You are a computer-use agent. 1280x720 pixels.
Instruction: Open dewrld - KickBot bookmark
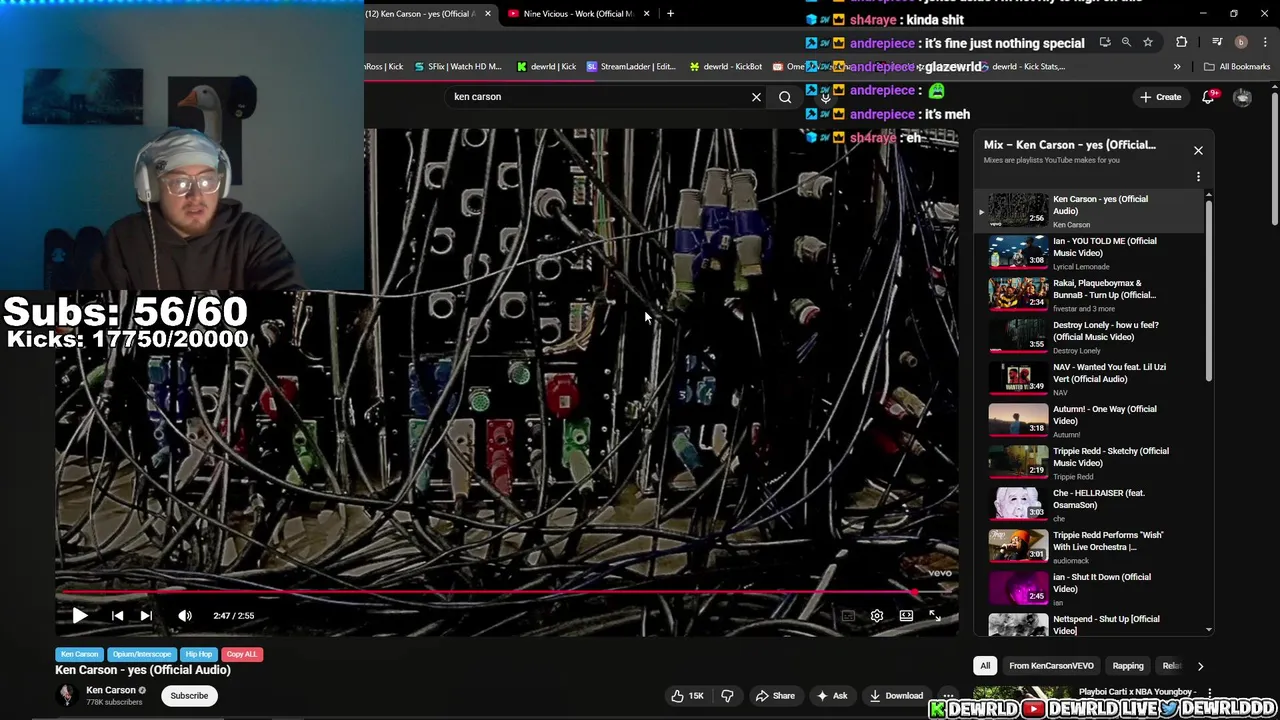[726, 67]
